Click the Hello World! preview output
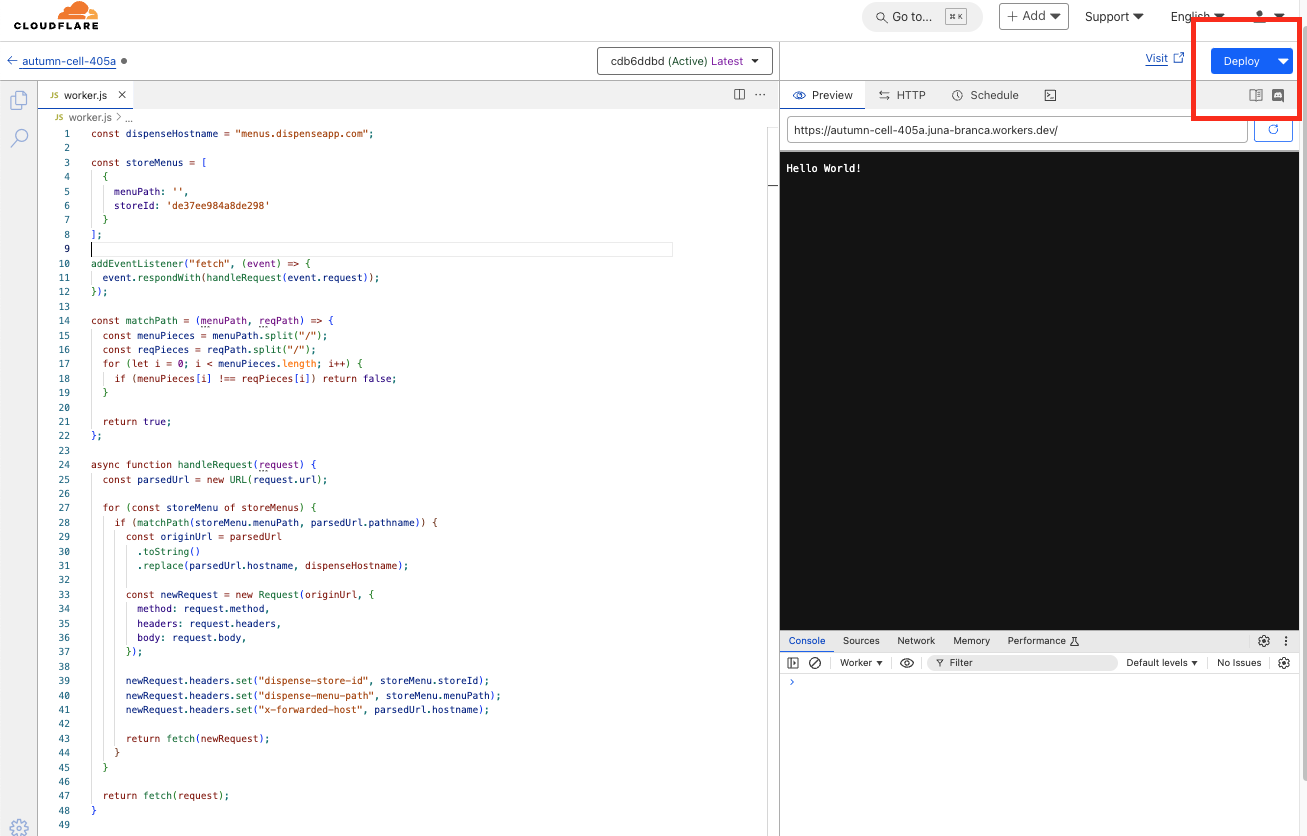 (823, 168)
